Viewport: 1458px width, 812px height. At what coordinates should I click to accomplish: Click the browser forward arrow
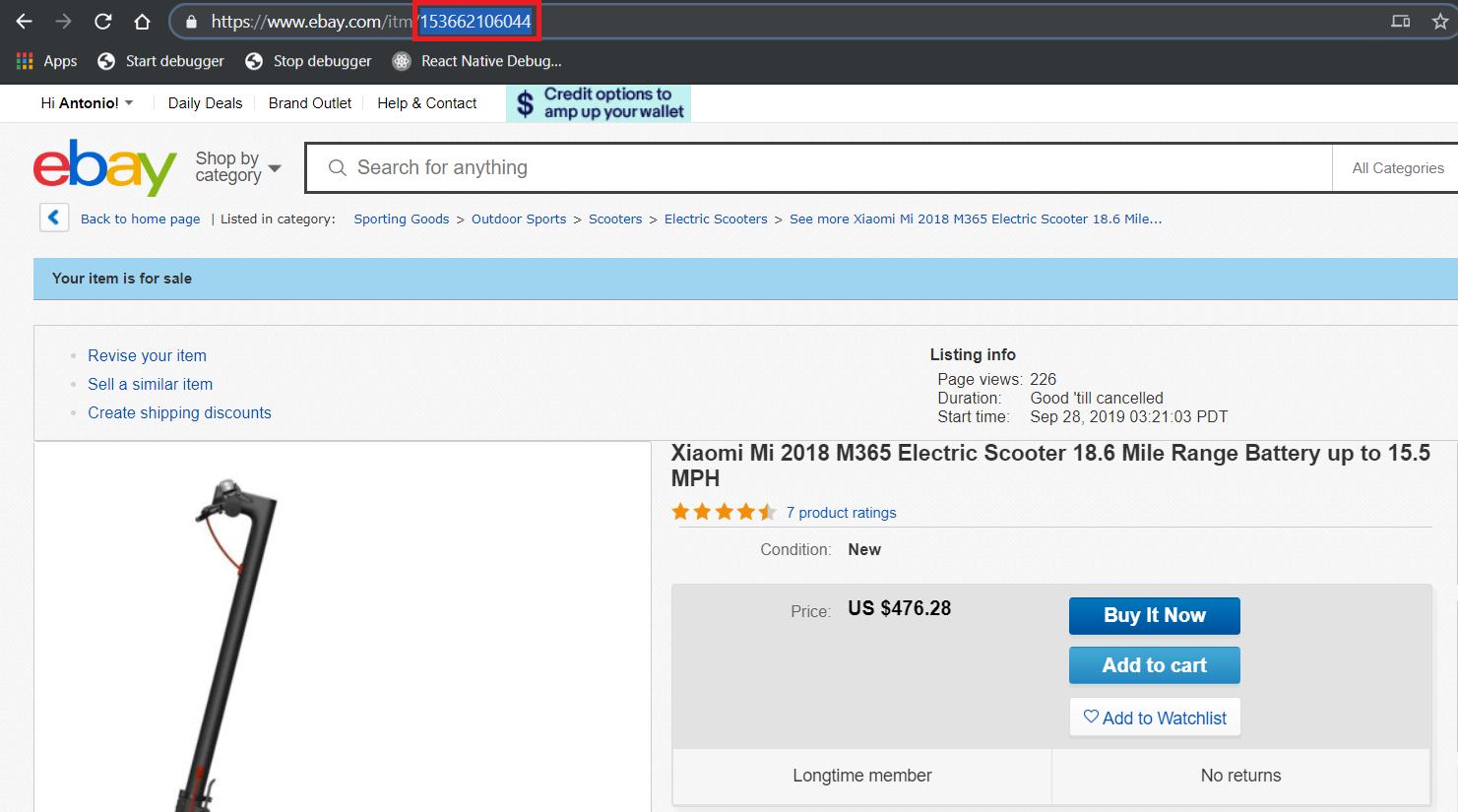coord(63,21)
